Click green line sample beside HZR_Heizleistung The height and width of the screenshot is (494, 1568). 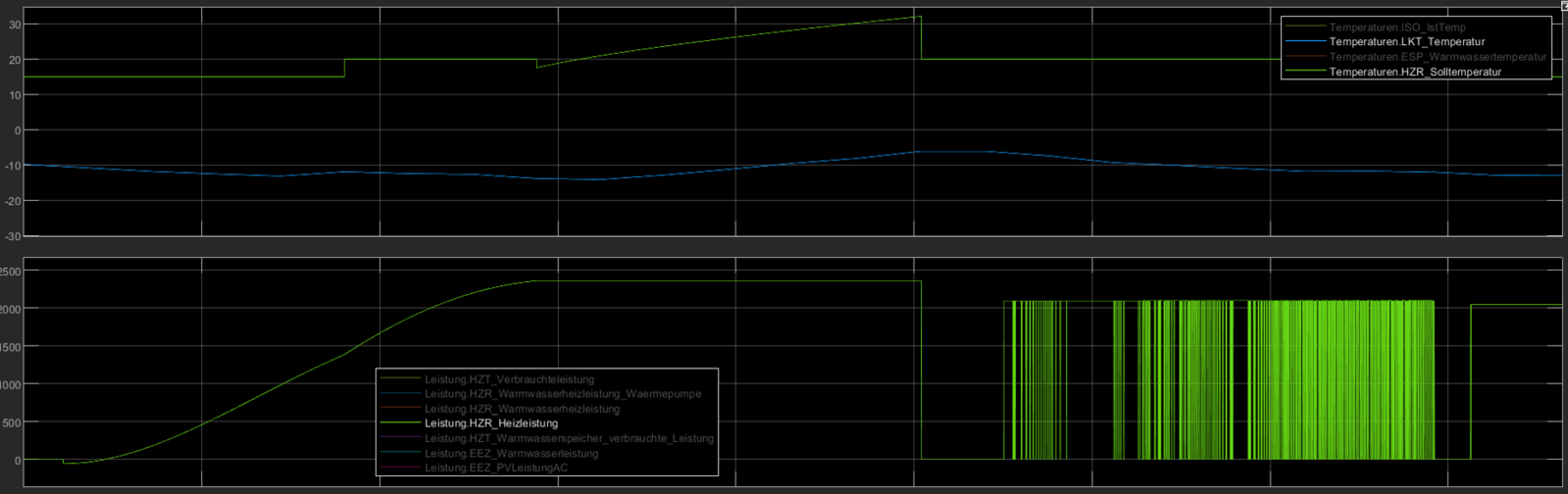point(400,423)
